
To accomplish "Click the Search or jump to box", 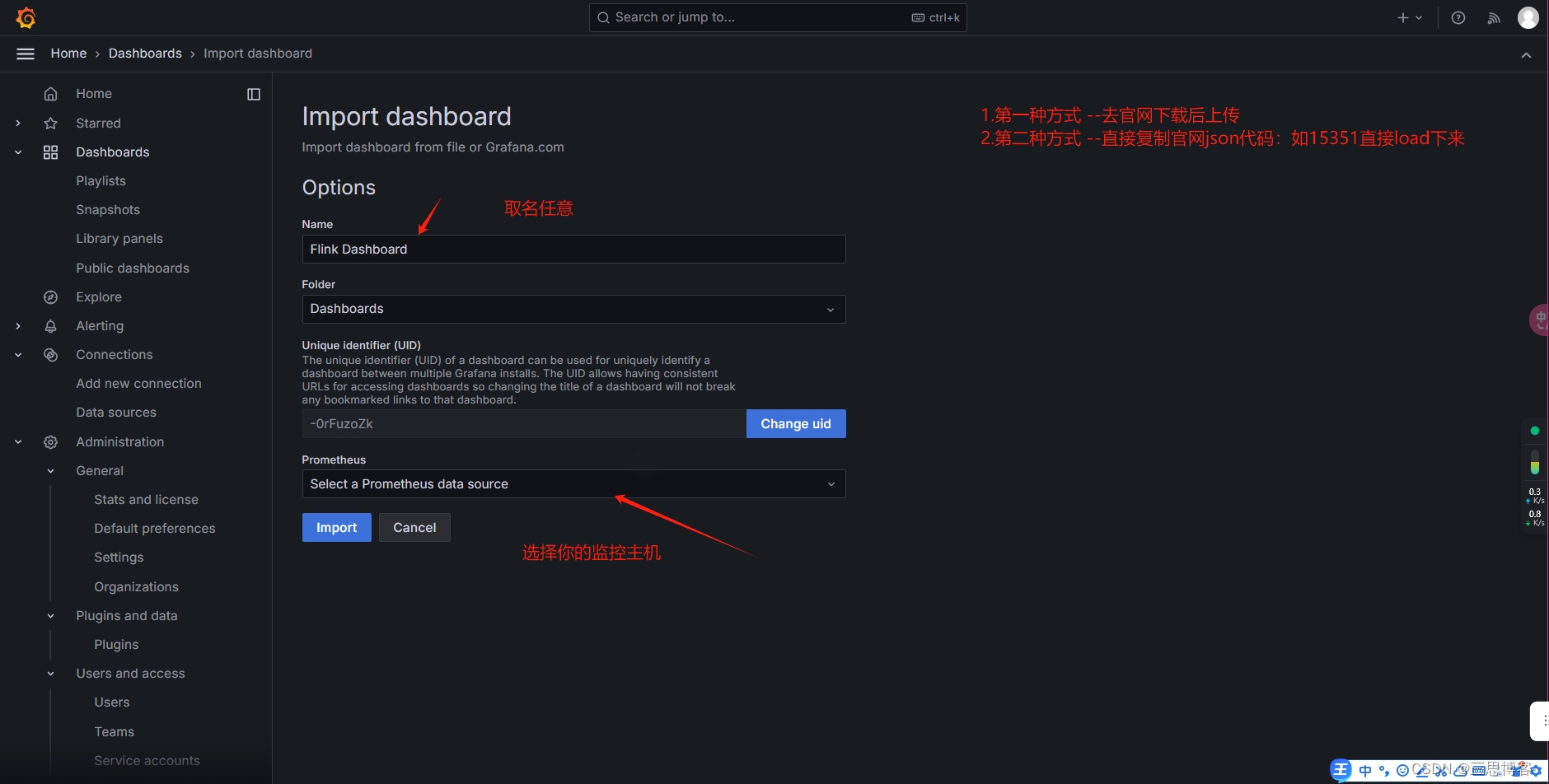I will (x=778, y=17).
